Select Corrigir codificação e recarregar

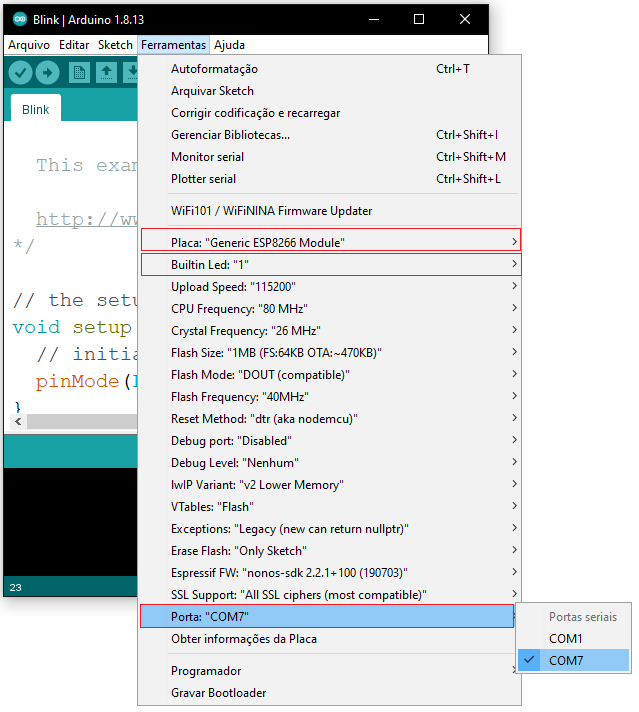click(x=330, y=113)
